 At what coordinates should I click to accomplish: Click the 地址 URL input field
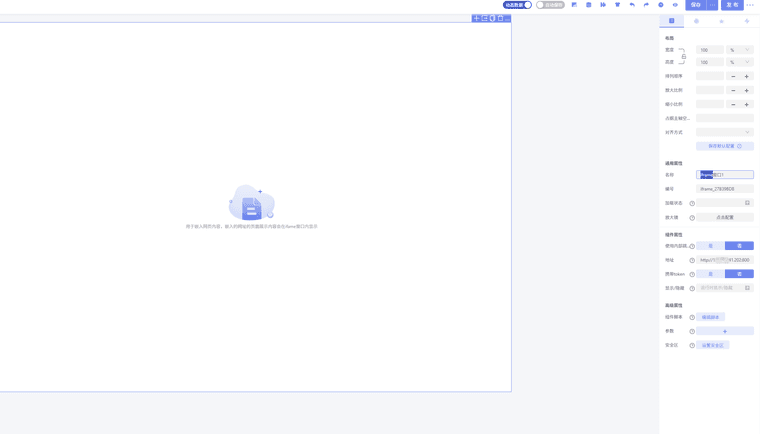click(725, 260)
